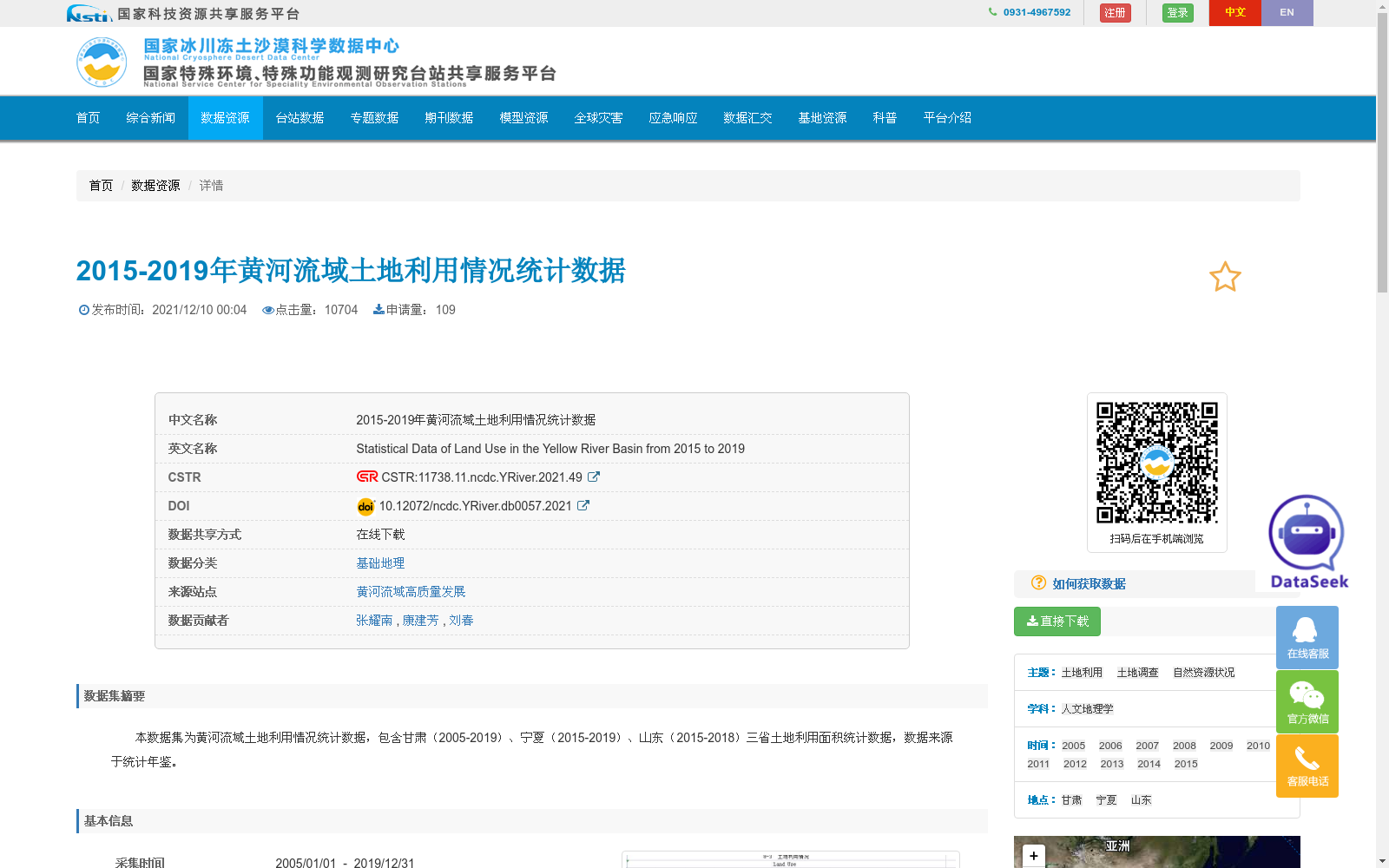
Task: Open the DataSeek robot assistant
Action: pos(1308,542)
